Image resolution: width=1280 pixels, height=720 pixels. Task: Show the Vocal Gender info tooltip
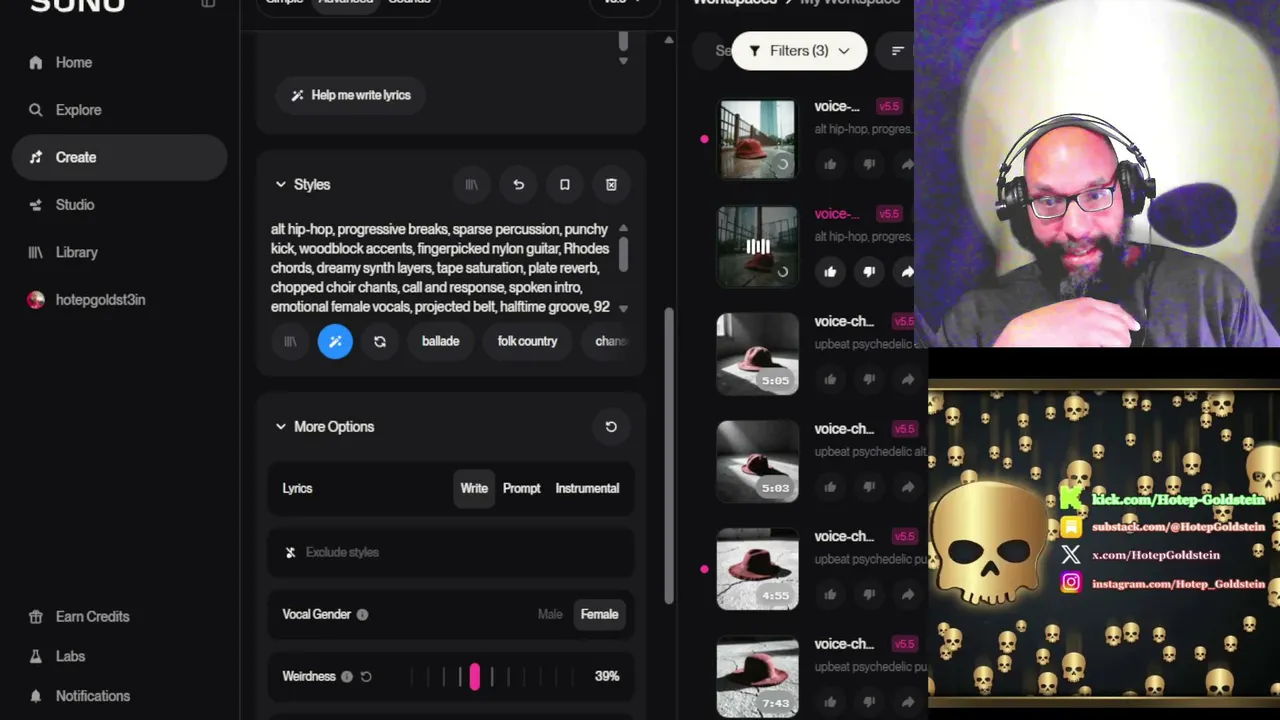(x=362, y=614)
